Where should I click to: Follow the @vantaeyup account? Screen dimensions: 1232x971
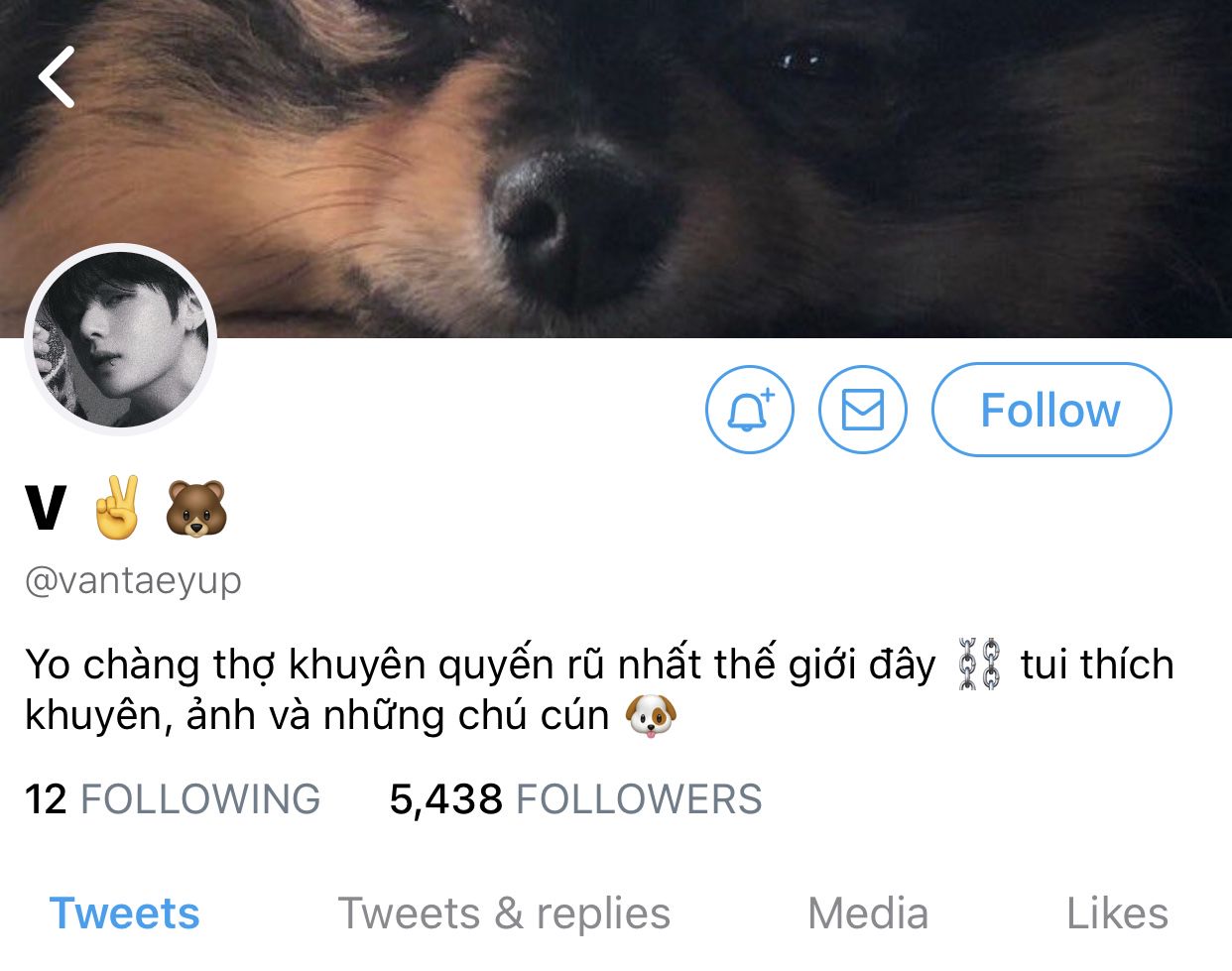tap(1051, 410)
